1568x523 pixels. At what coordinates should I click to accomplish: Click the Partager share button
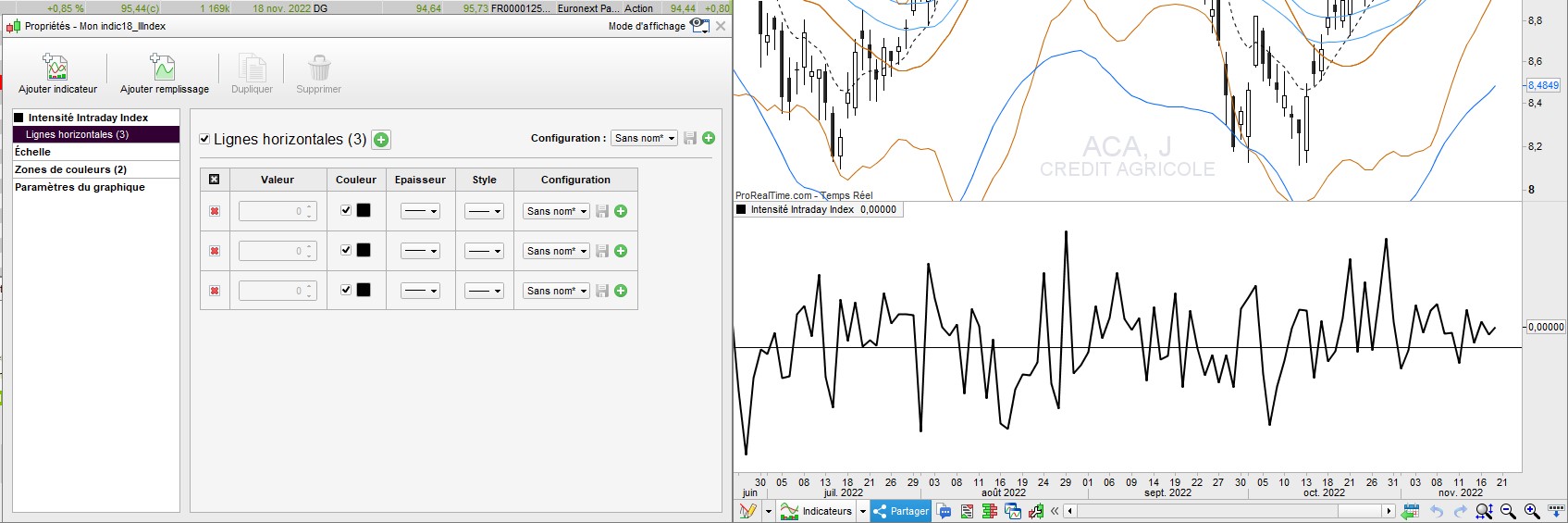[x=900, y=511]
